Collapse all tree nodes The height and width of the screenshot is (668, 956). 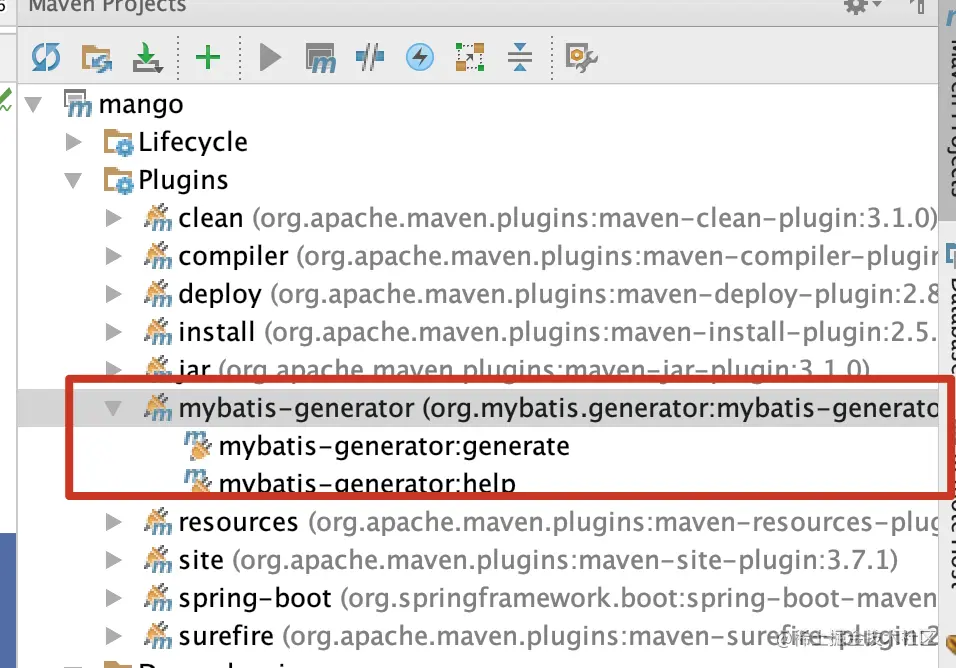(x=519, y=57)
